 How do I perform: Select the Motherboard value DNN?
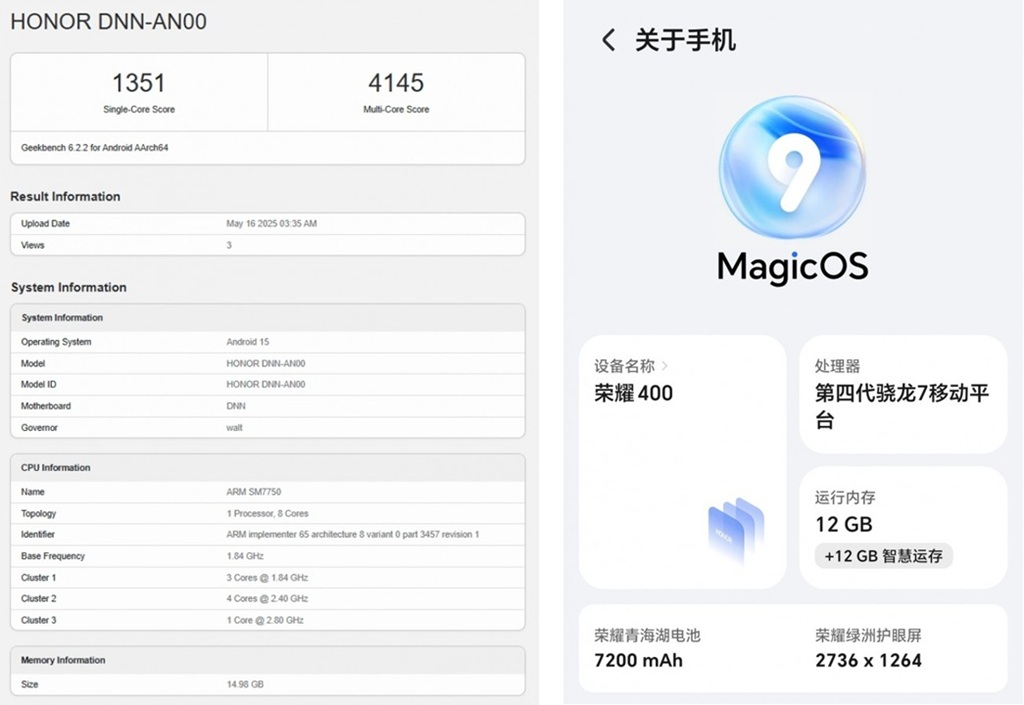[236, 406]
